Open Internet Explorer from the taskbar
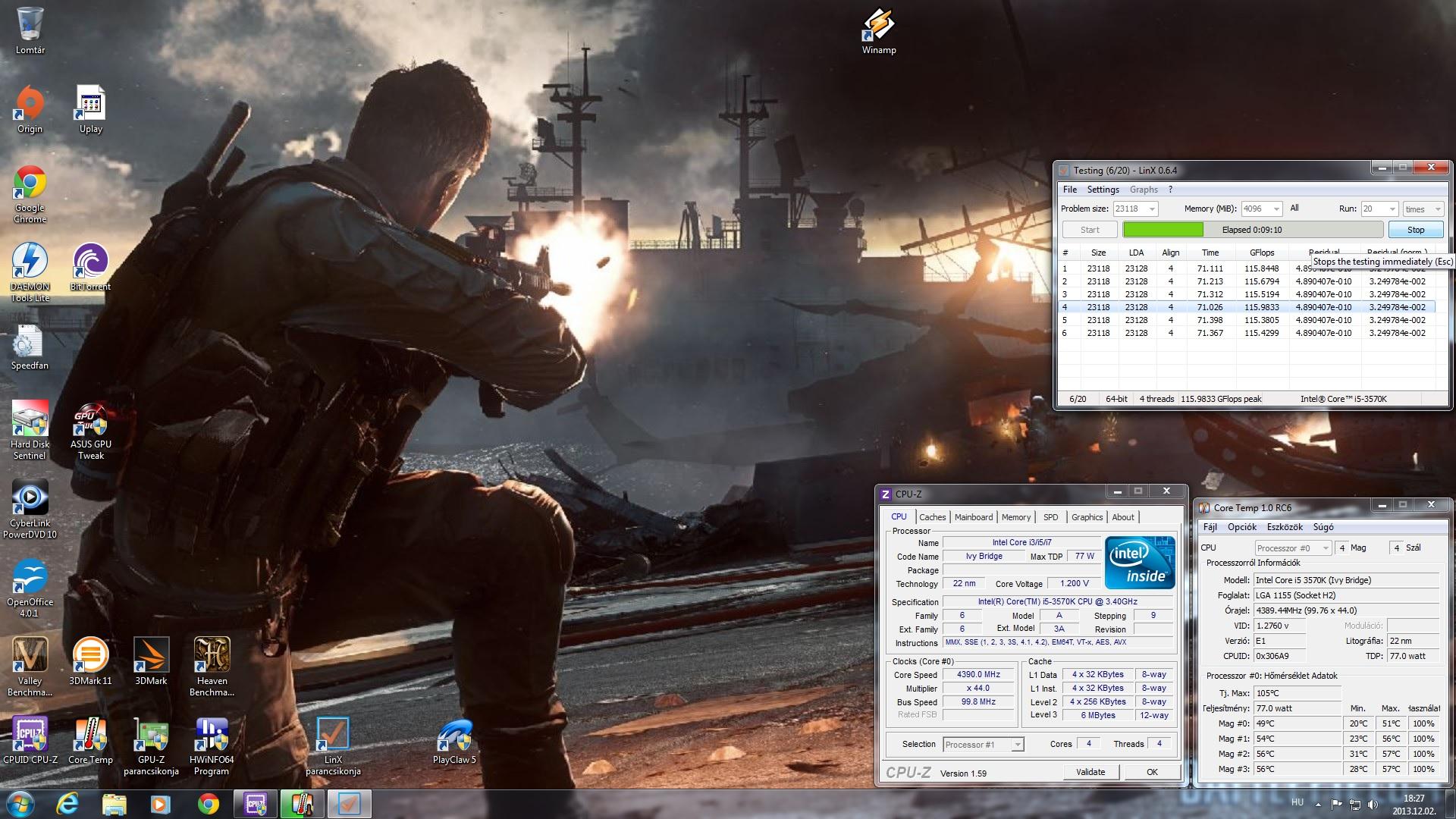The height and width of the screenshot is (819, 1456). pos(68,804)
